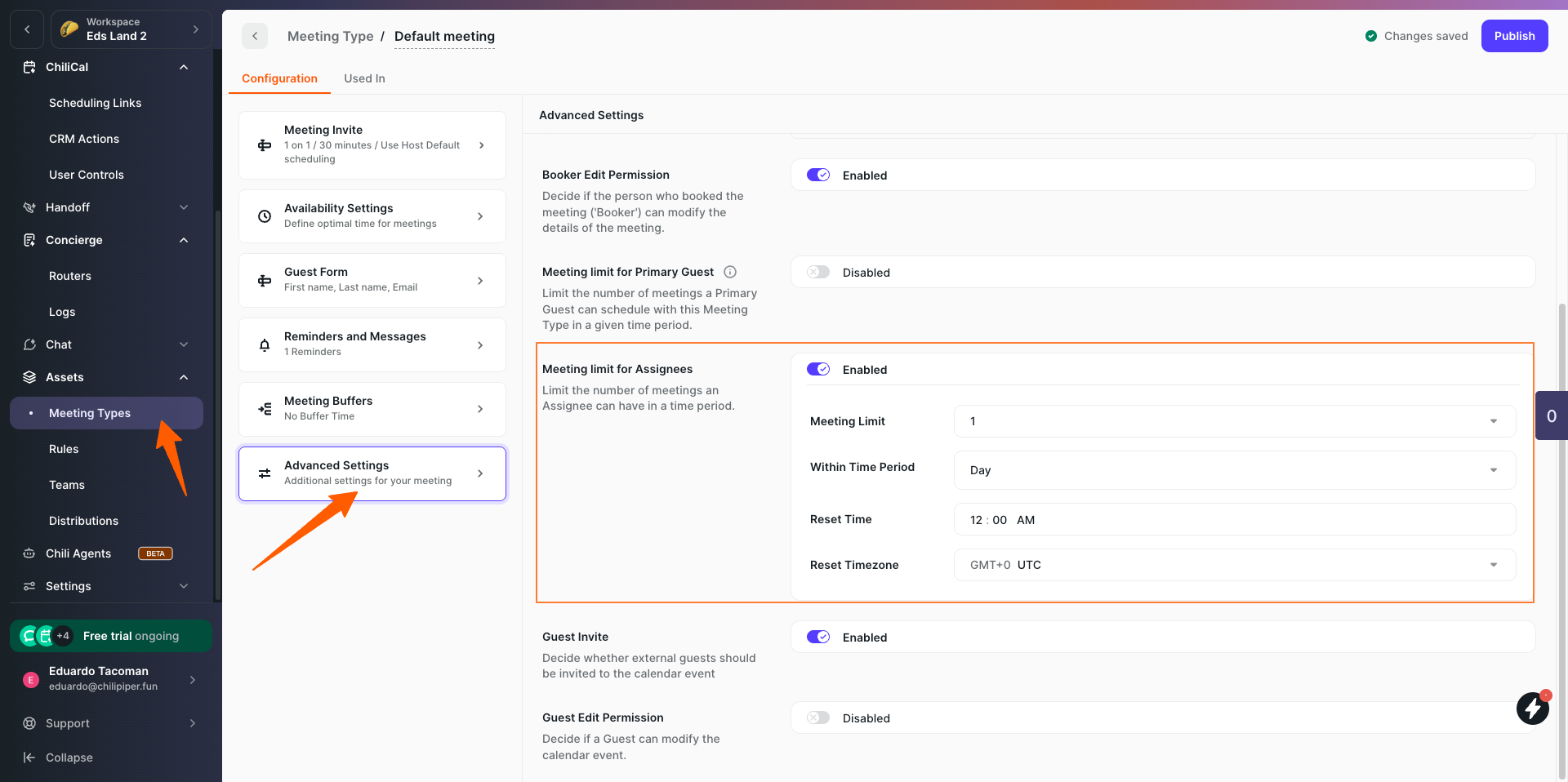Open the Within Time Period dropdown
Image resolution: width=1568 pixels, height=782 pixels.
[1234, 470]
